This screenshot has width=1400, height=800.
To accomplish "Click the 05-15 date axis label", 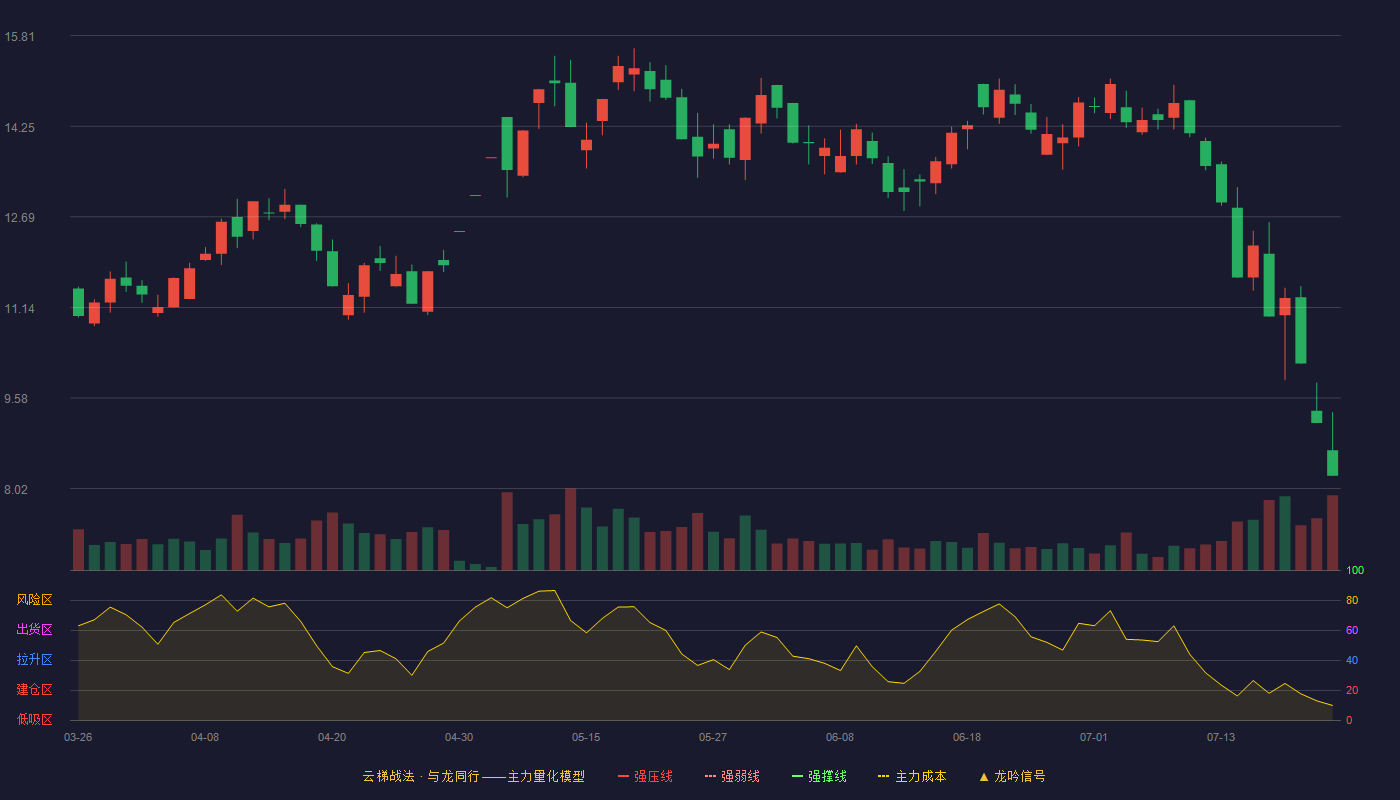I will pyautogui.click(x=586, y=737).
